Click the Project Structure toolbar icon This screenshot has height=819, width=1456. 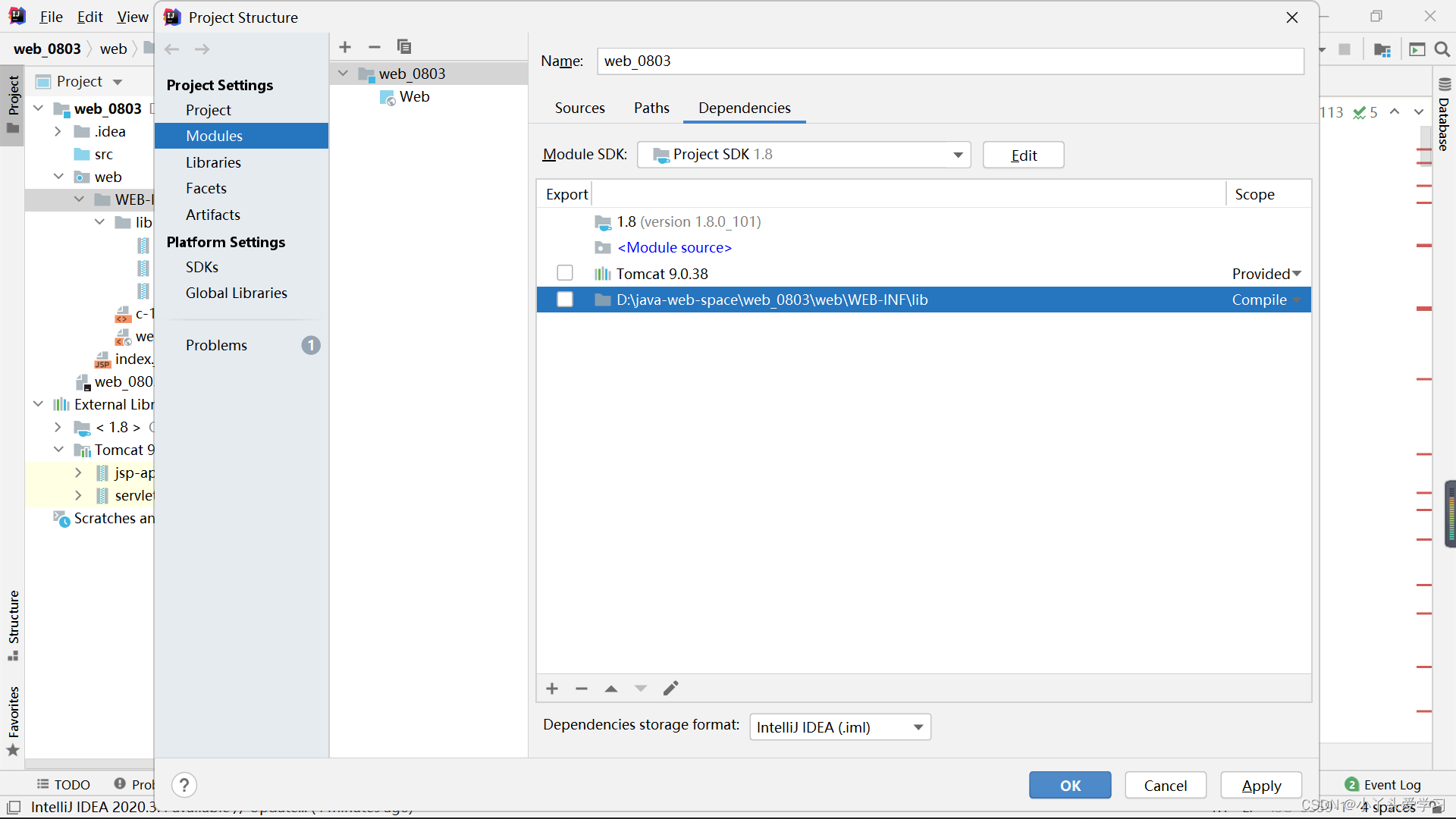(x=1382, y=49)
